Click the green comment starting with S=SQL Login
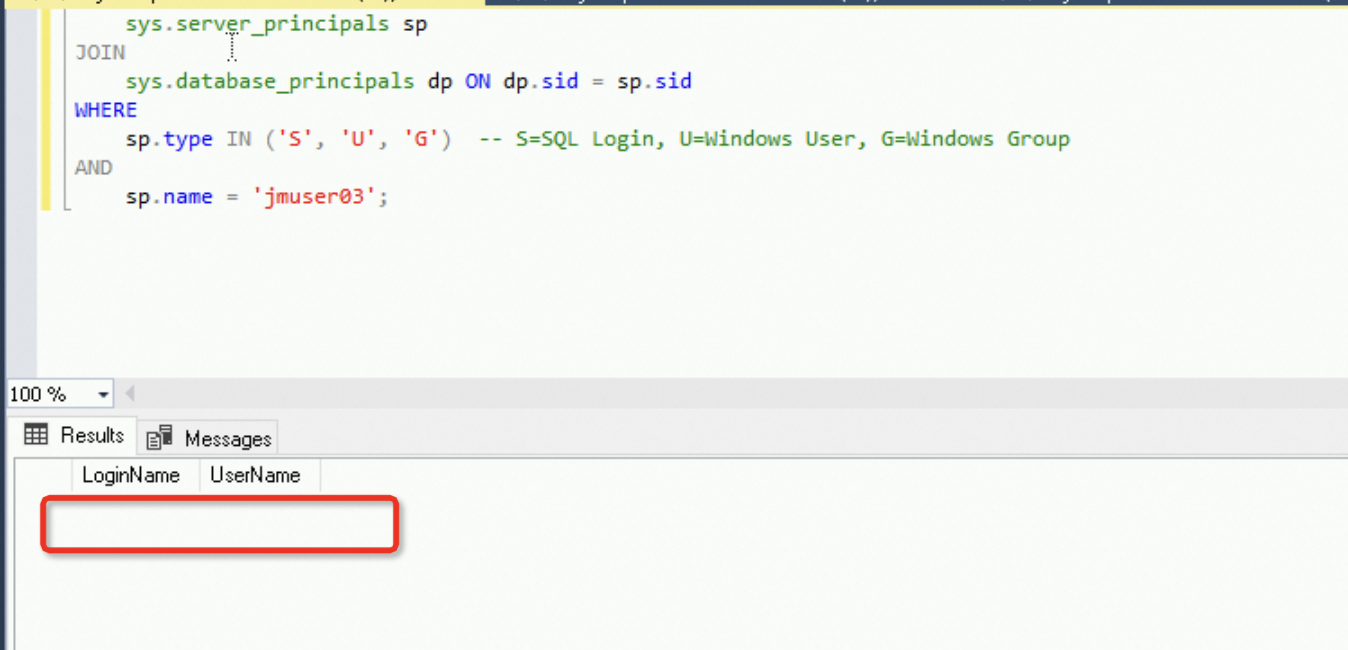This screenshot has height=650, width=1348. point(774,139)
